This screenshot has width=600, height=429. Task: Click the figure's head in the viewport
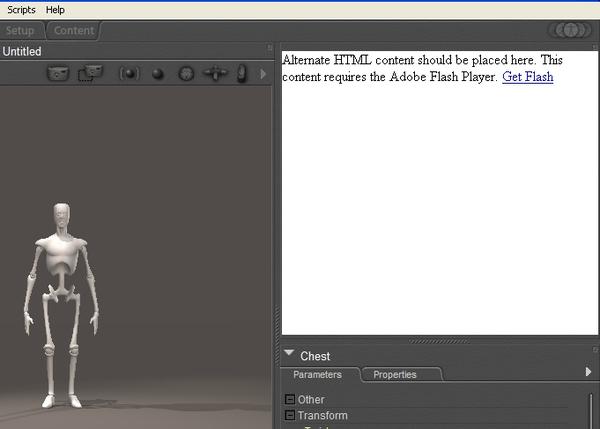pos(62,217)
